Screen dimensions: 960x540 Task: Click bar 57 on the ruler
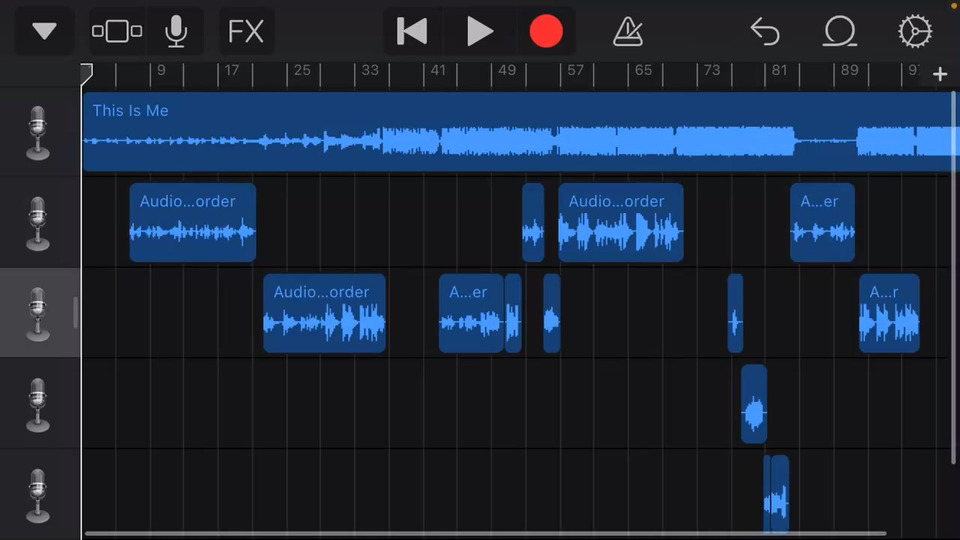point(575,70)
